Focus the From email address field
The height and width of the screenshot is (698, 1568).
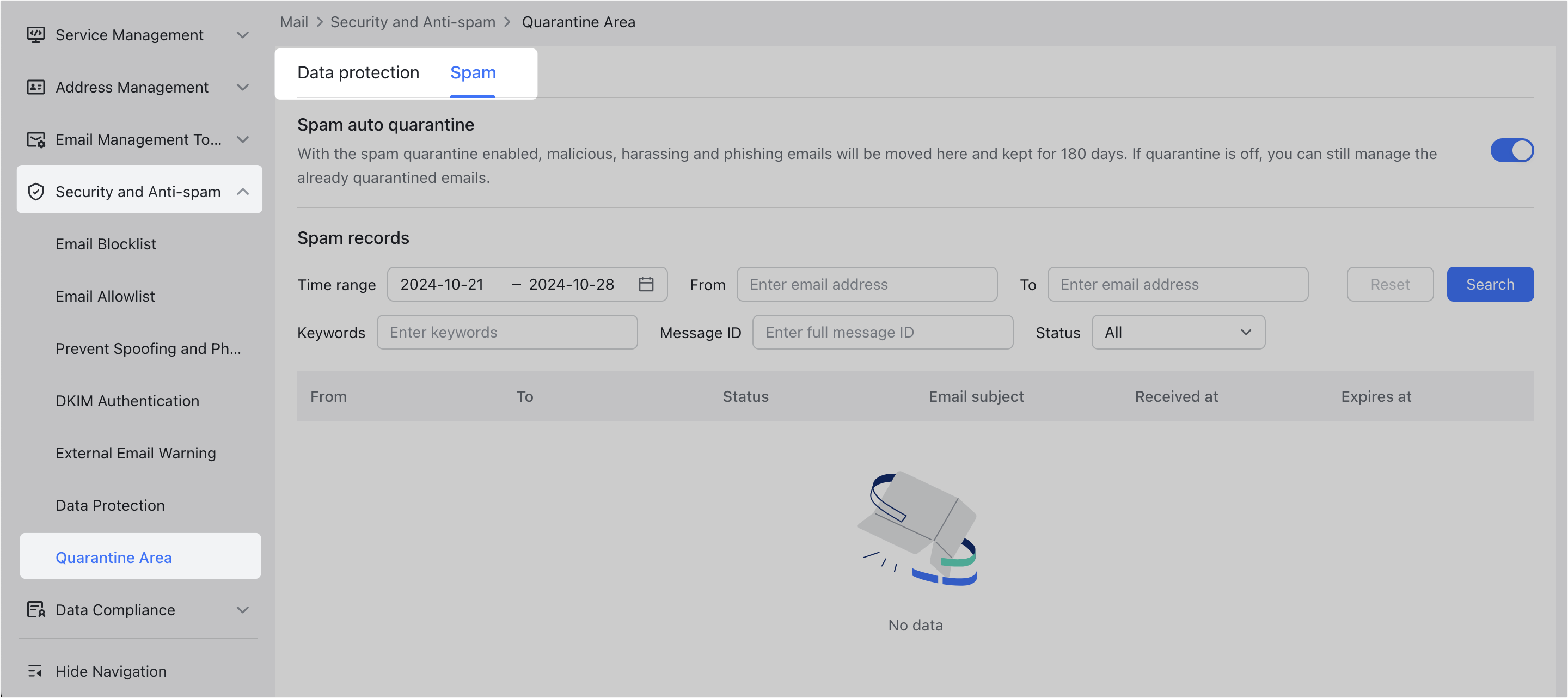pos(867,284)
